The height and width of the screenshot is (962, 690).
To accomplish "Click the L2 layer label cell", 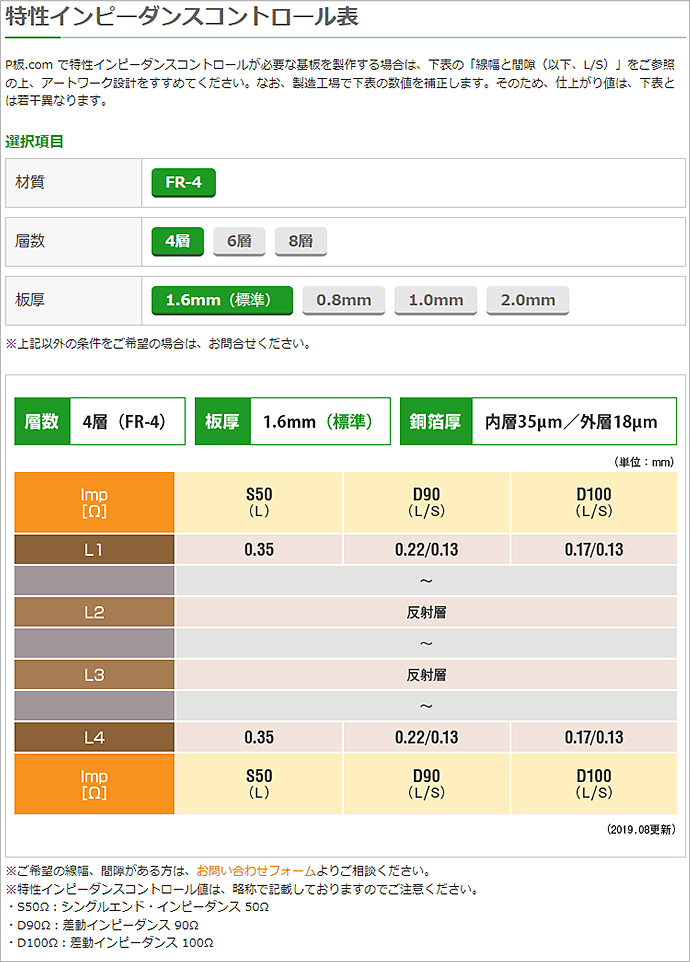I will pos(94,612).
